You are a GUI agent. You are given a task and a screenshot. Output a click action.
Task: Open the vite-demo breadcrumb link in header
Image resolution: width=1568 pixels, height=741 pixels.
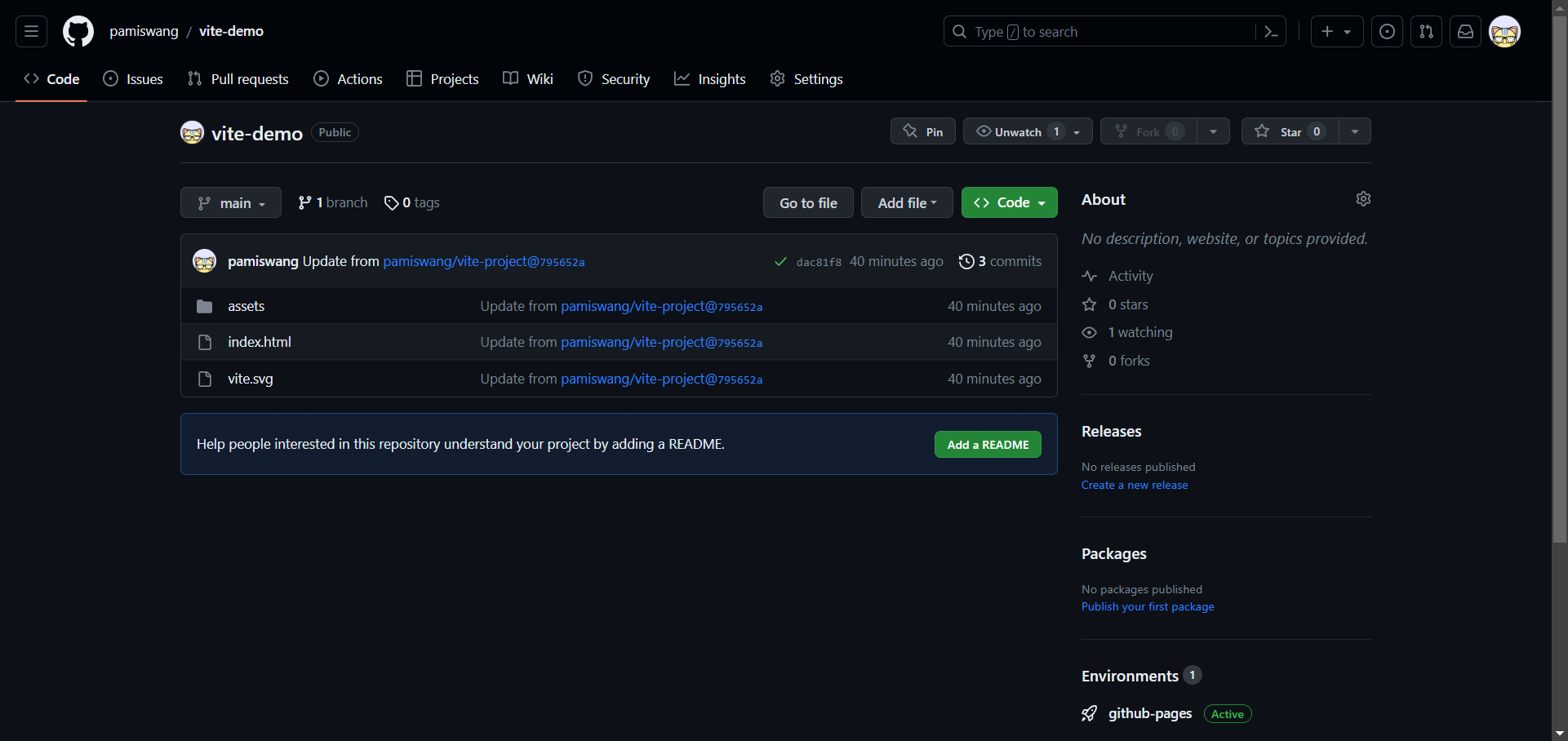point(231,31)
